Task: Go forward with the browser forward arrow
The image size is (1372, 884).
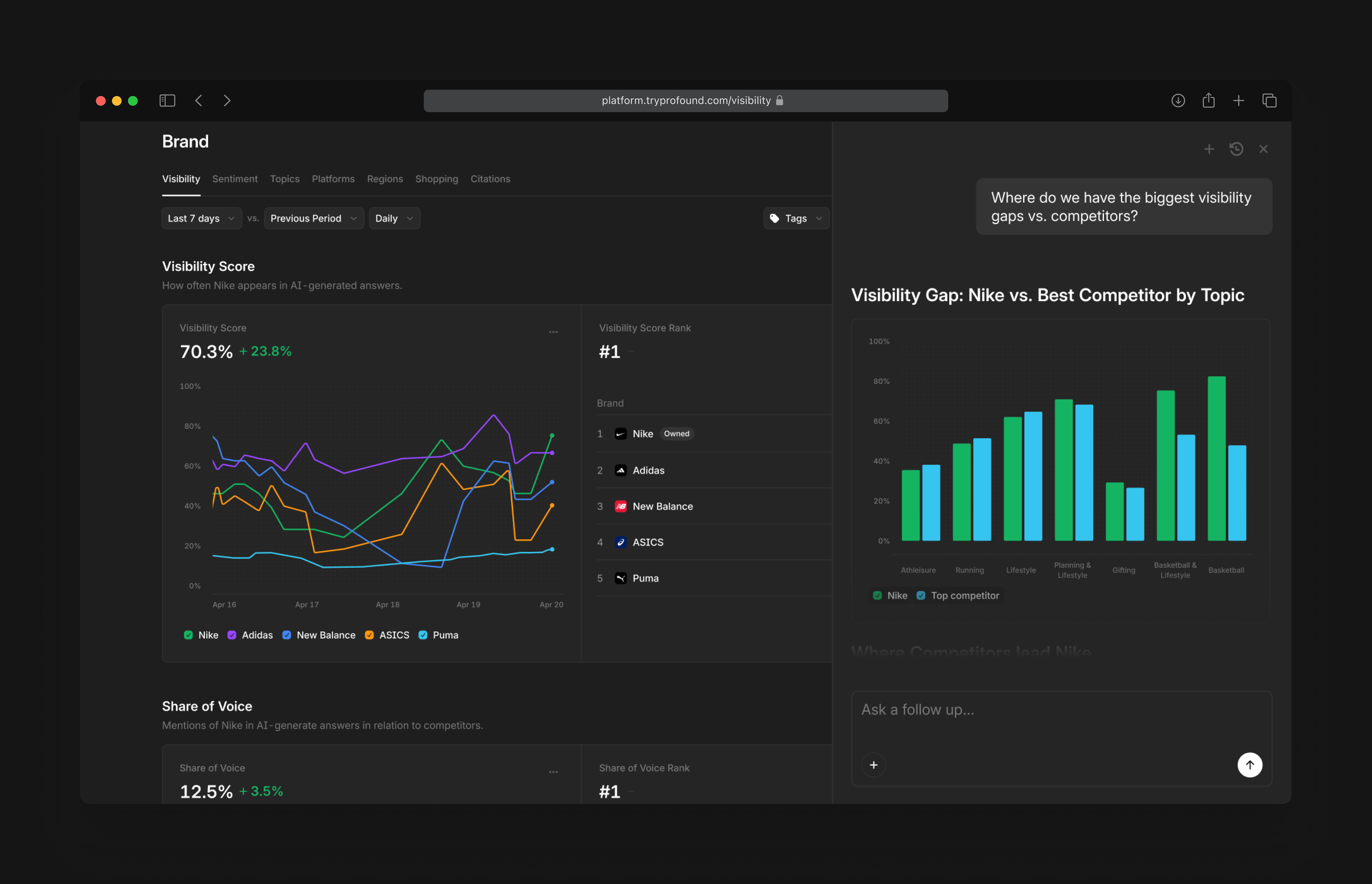Action: coord(227,100)
